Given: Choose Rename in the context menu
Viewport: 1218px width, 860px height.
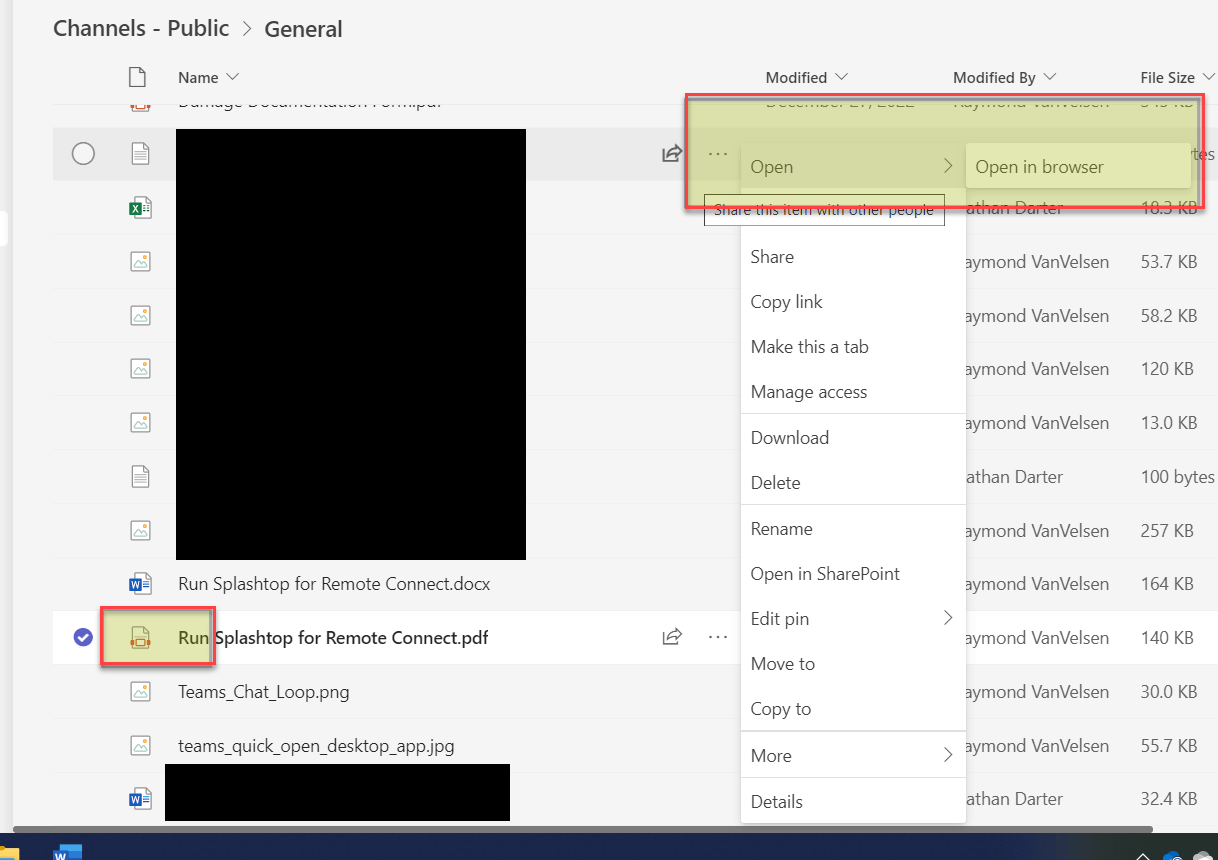Looking at the screenshot, I should coord(853,529).
